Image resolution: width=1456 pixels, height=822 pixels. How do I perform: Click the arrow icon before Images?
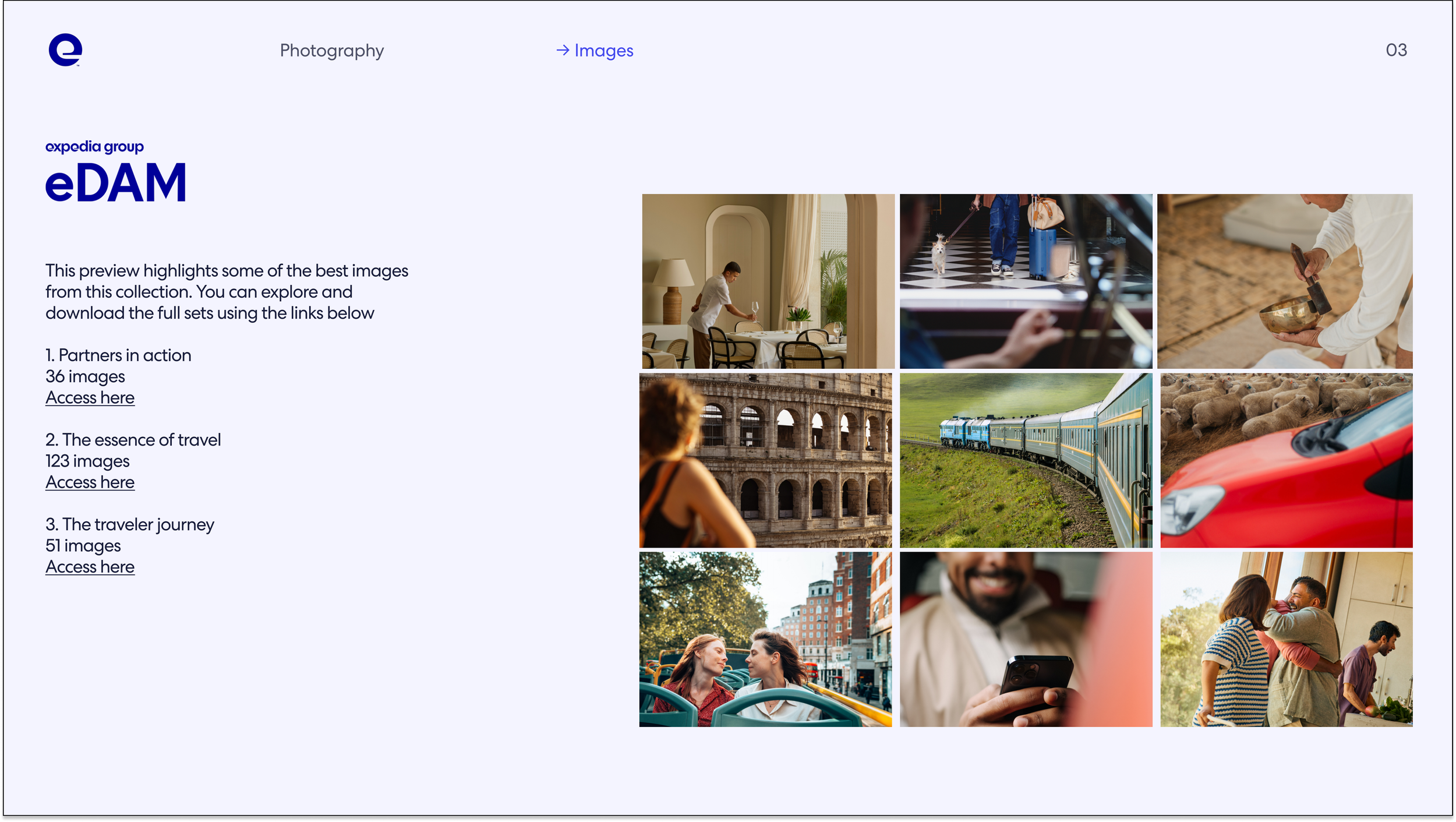click(562, 51)
